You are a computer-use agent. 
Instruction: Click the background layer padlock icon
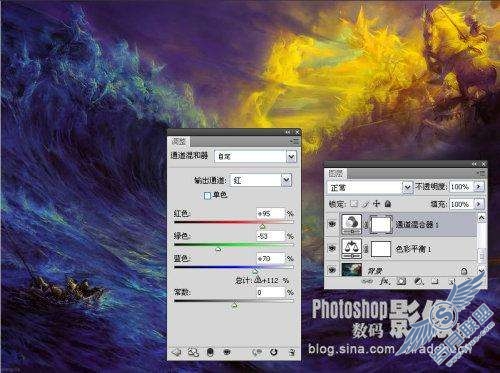[464, 271]
